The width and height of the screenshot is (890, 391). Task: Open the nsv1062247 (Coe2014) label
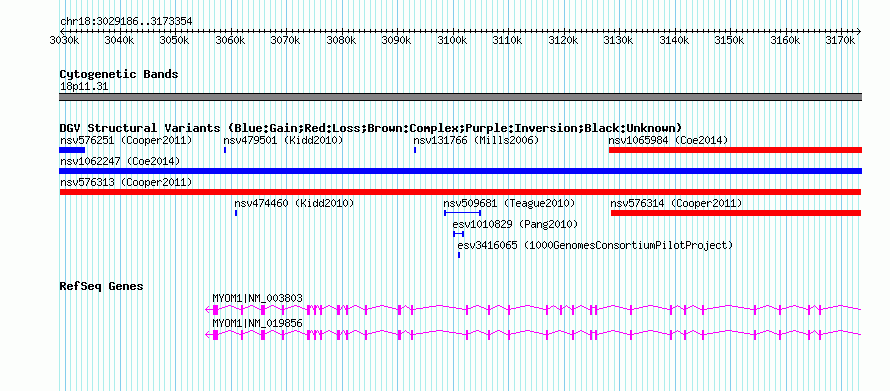120,161
